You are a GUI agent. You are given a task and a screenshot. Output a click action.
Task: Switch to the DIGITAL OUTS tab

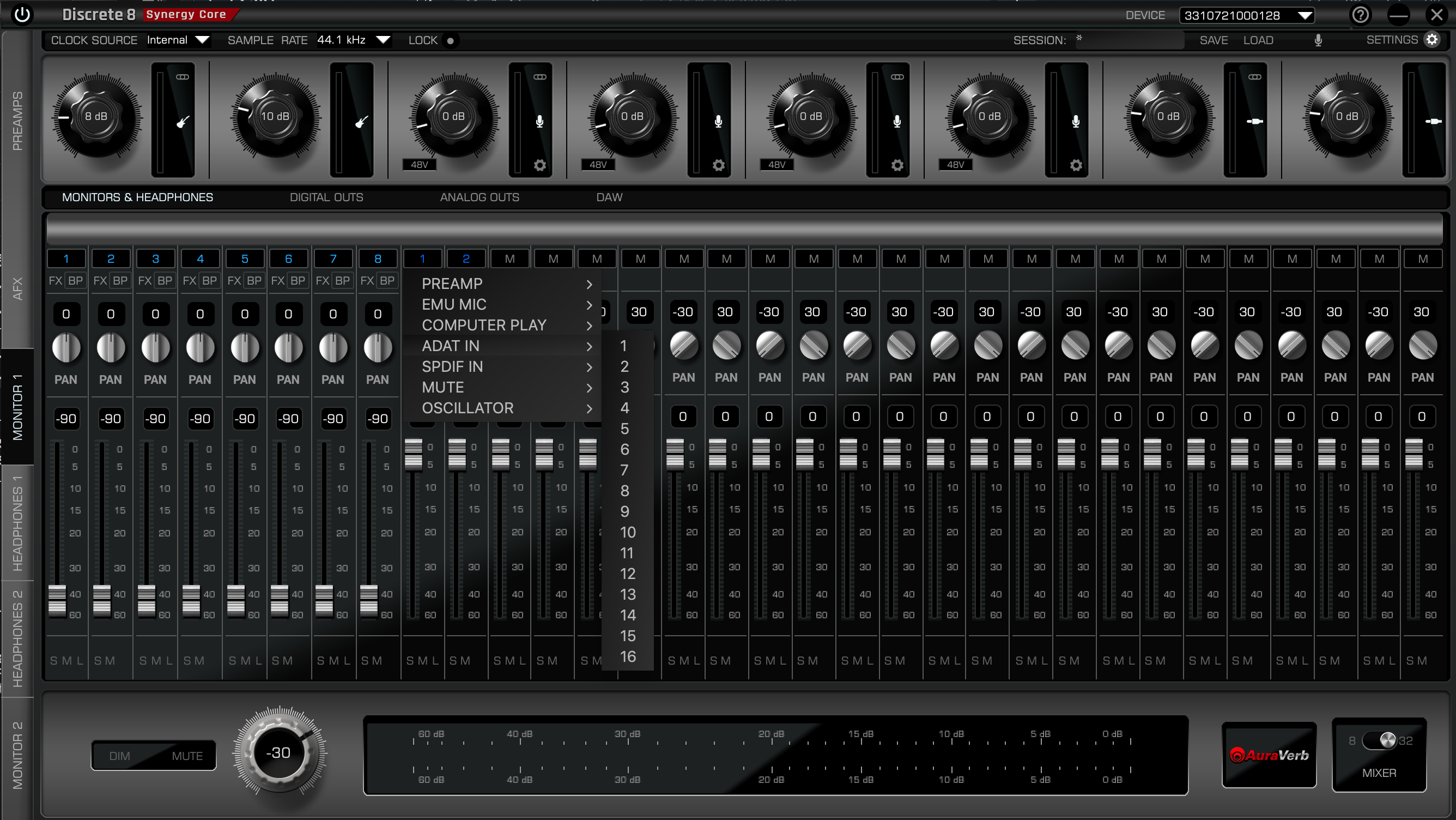click(326, 197)
